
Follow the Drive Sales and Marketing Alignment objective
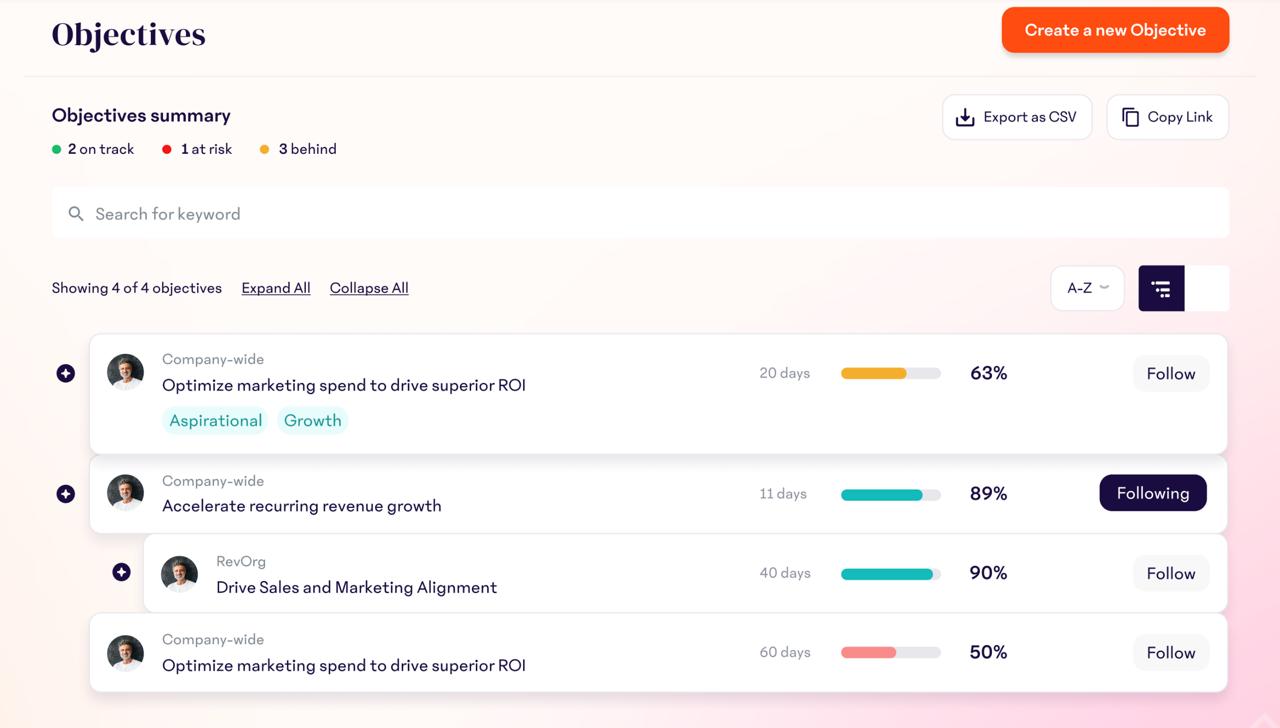(x=1170, y=573)
